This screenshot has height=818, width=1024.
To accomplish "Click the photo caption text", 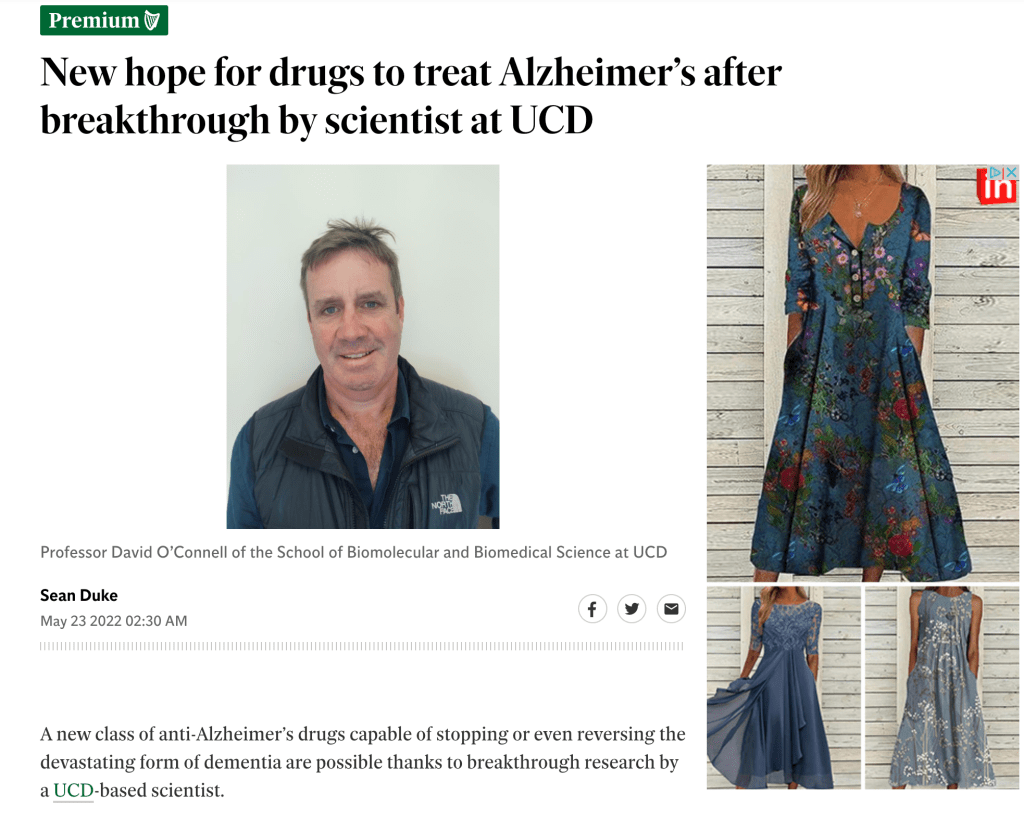I will point(353,552).
